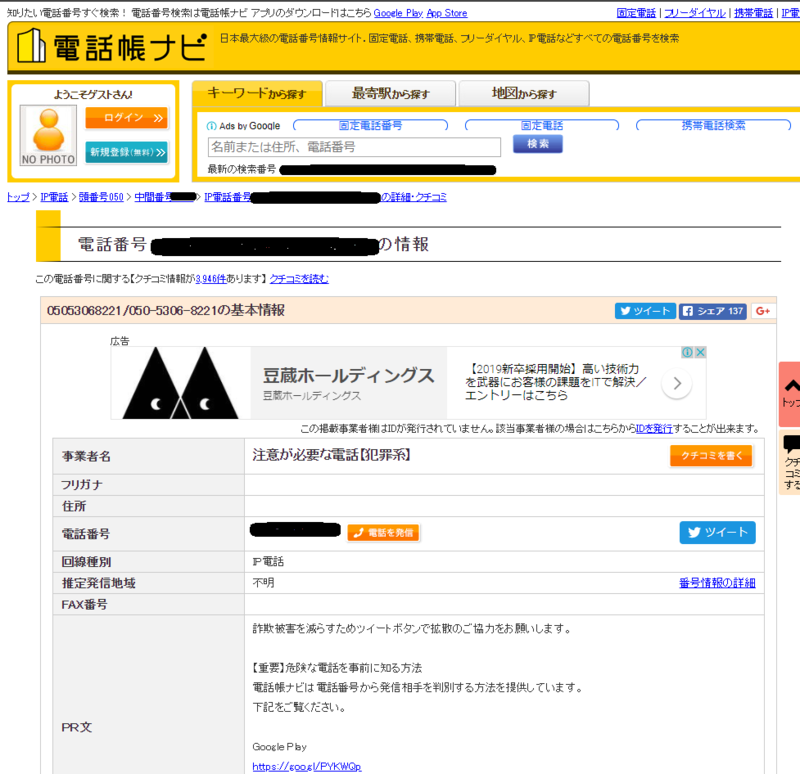Click the ad info (i) icon
Viewport: 800px width, 774px height.
tap(687, 352)
